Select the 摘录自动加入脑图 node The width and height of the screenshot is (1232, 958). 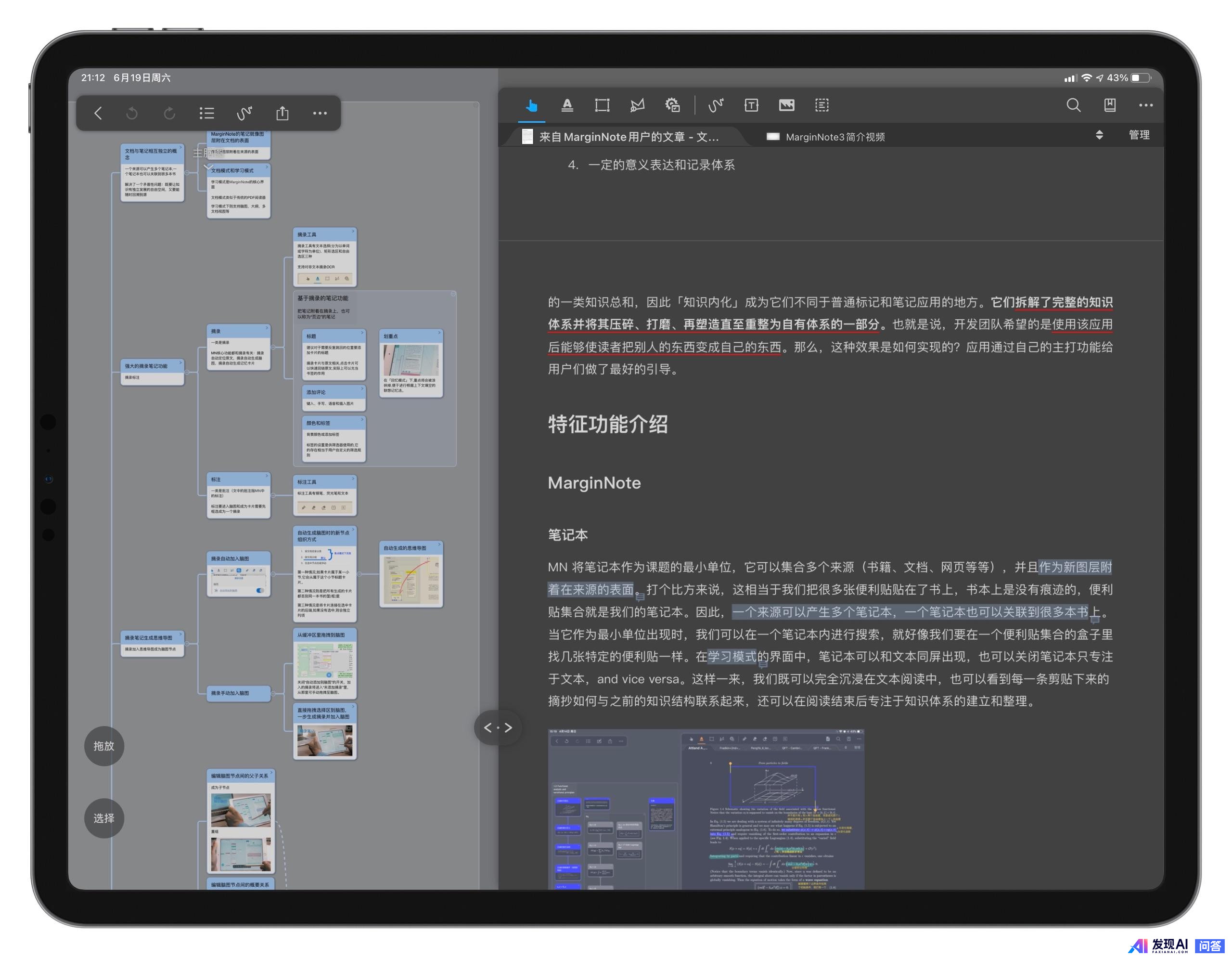[239, 574]
